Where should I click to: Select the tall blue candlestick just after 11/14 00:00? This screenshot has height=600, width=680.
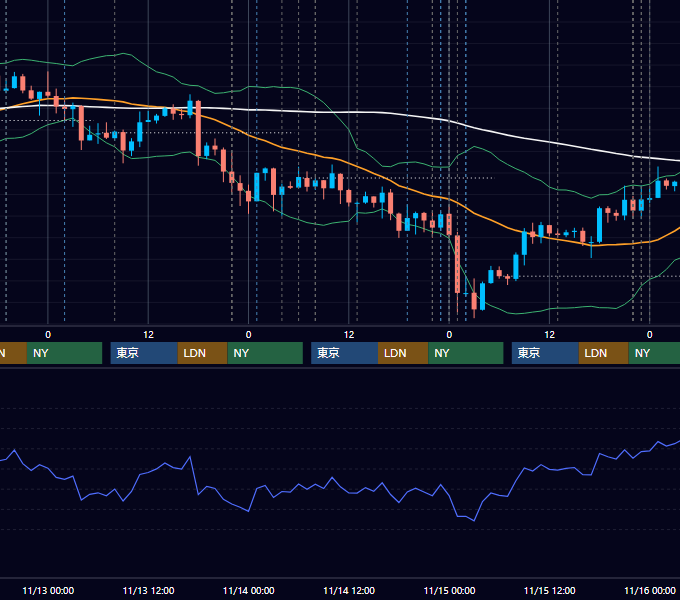257,187
